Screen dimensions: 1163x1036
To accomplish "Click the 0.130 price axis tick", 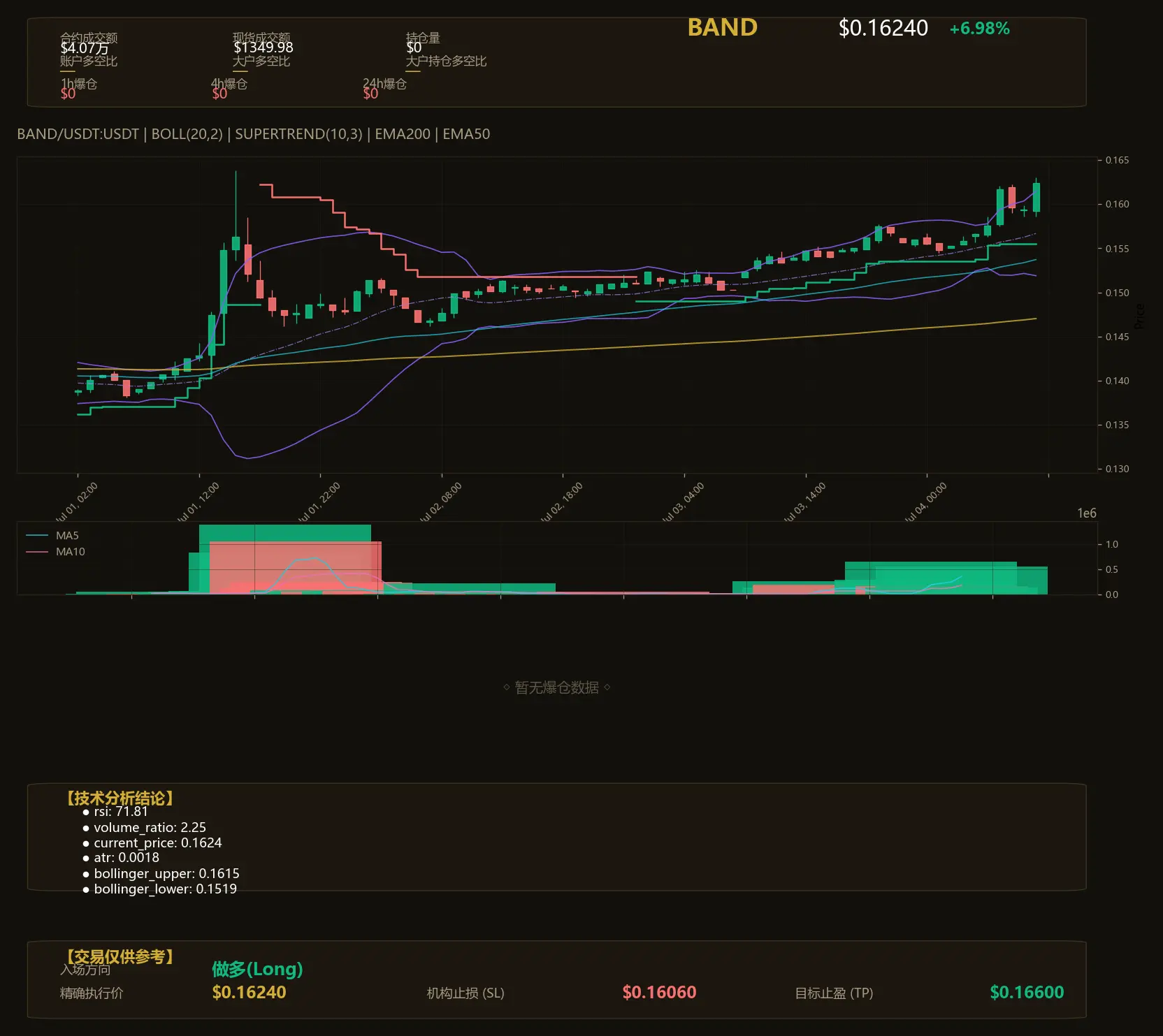I will click(1117, 469).
